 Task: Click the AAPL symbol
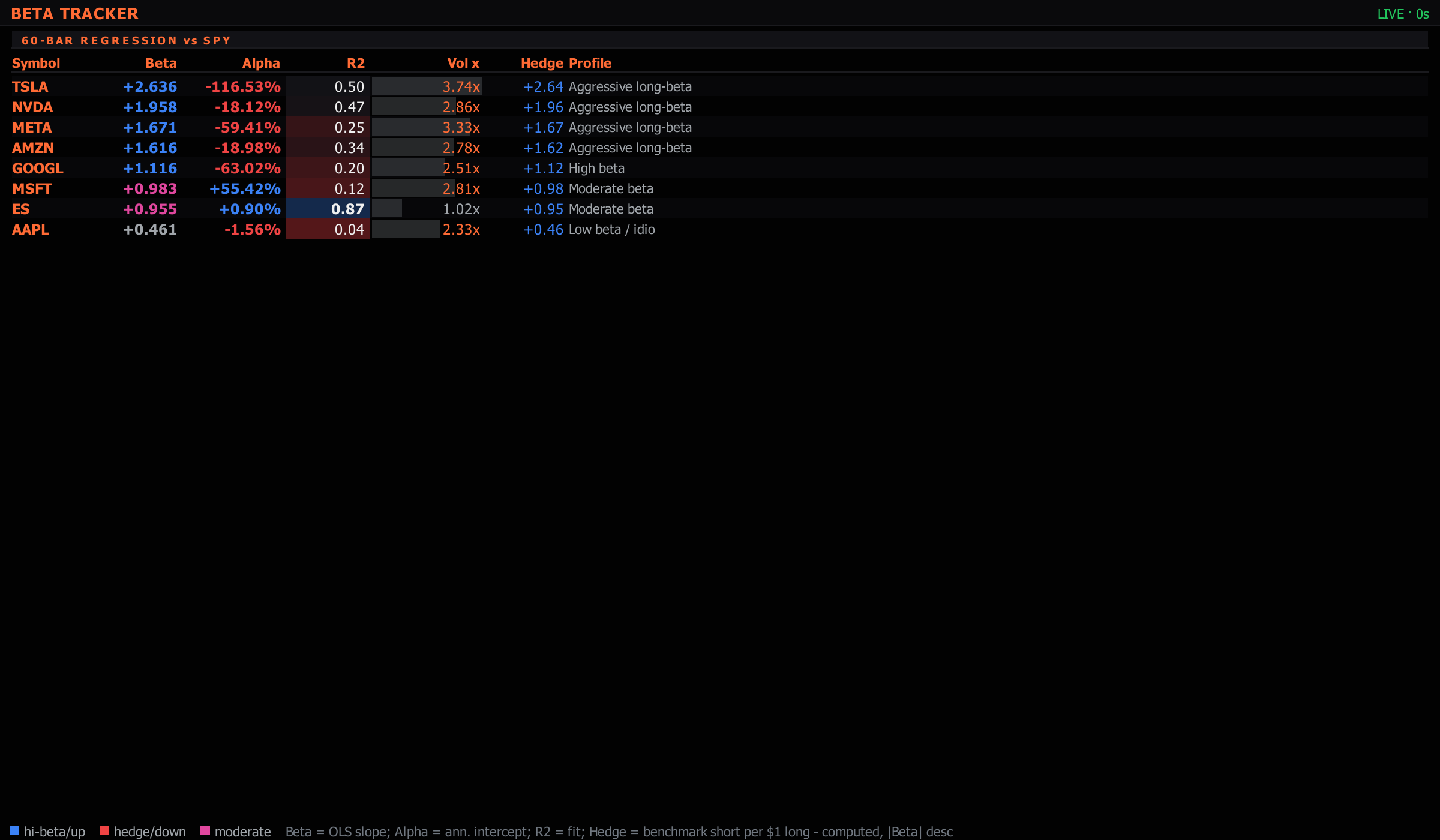31,229
